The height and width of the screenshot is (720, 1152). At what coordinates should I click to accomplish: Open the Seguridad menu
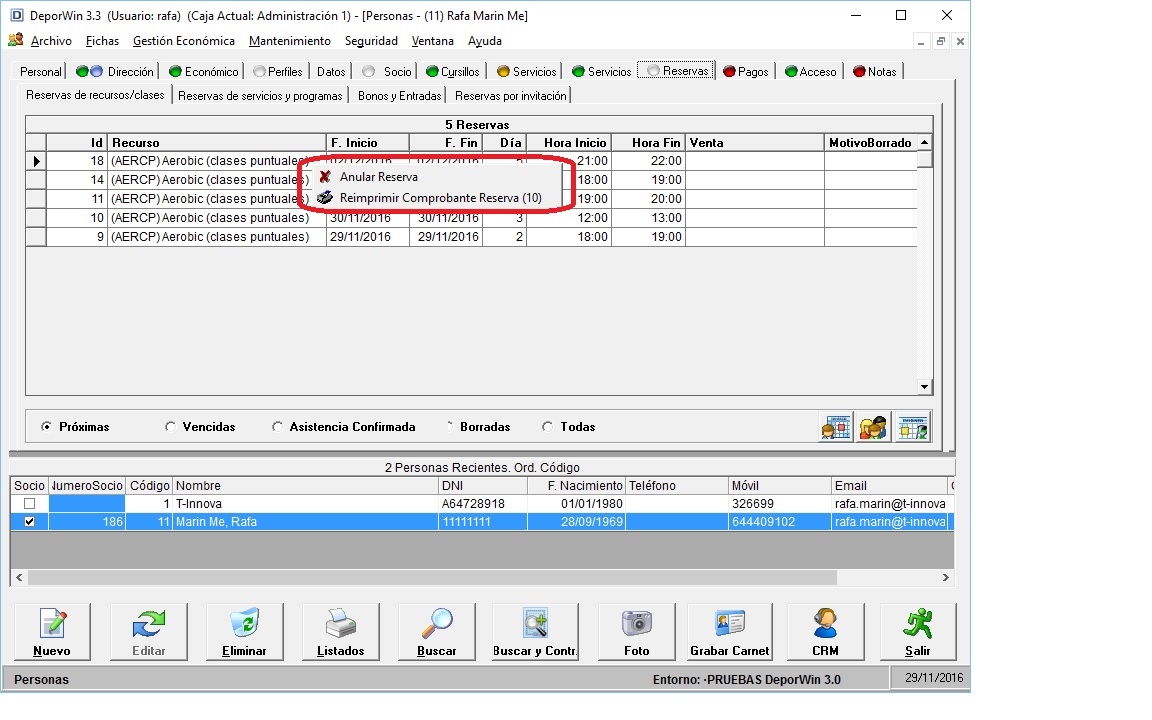[371, 41]
